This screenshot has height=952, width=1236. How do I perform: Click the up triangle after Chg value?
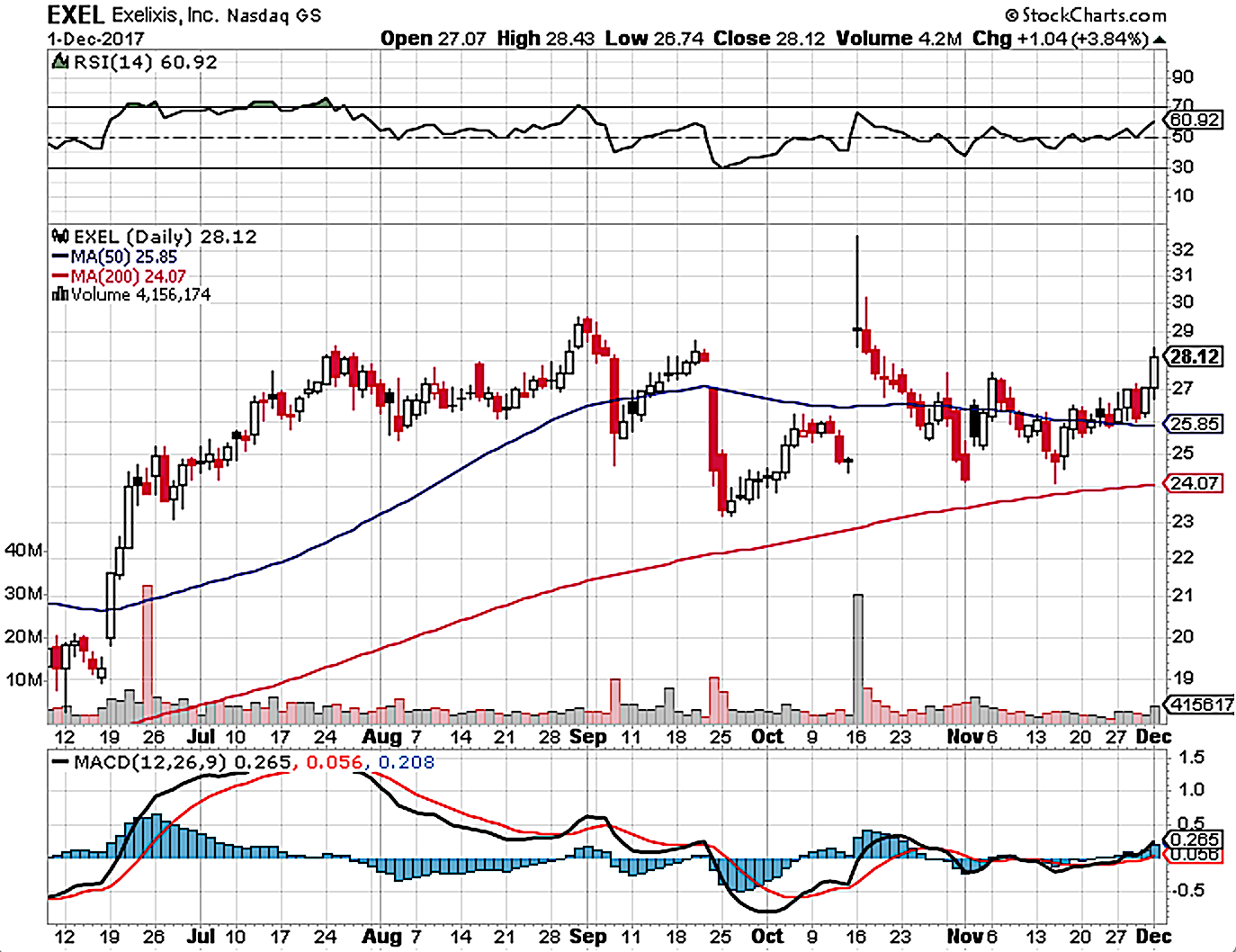point(1160,40)
